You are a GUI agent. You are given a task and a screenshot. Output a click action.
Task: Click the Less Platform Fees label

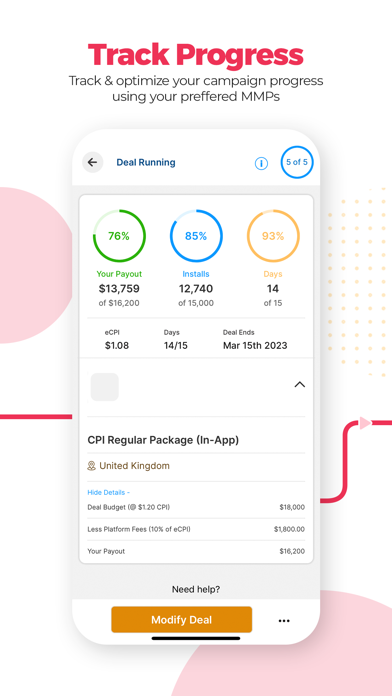[139, 529]
